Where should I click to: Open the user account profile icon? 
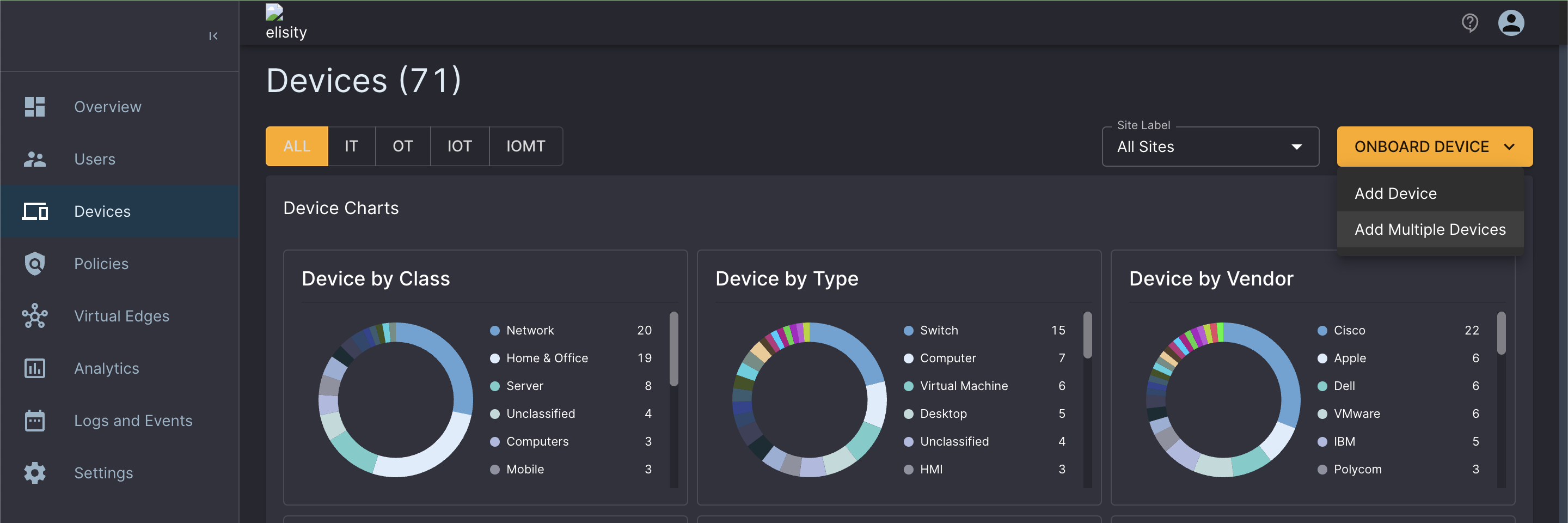1510,23
